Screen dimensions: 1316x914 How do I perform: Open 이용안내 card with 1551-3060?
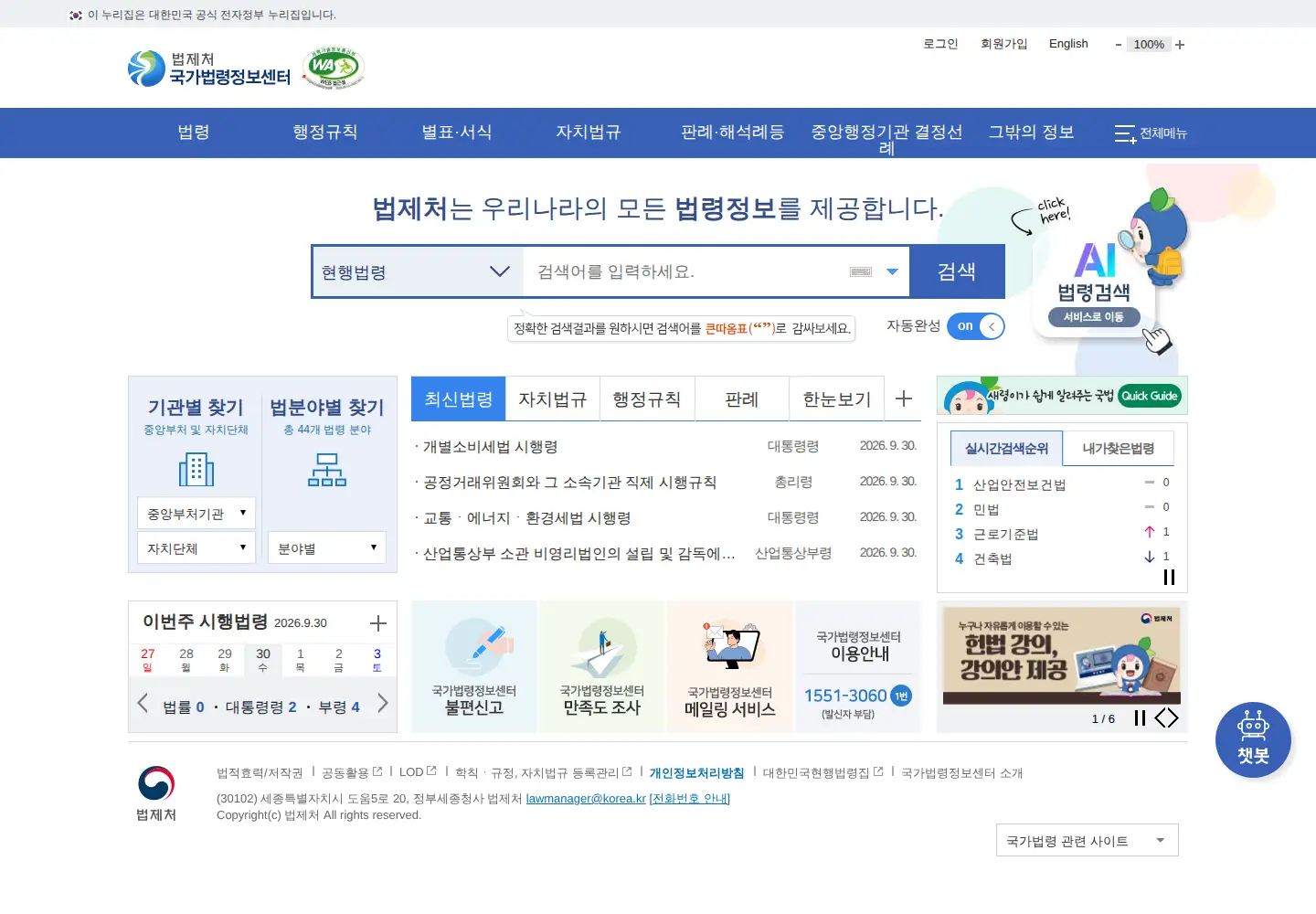click(859, 666)
